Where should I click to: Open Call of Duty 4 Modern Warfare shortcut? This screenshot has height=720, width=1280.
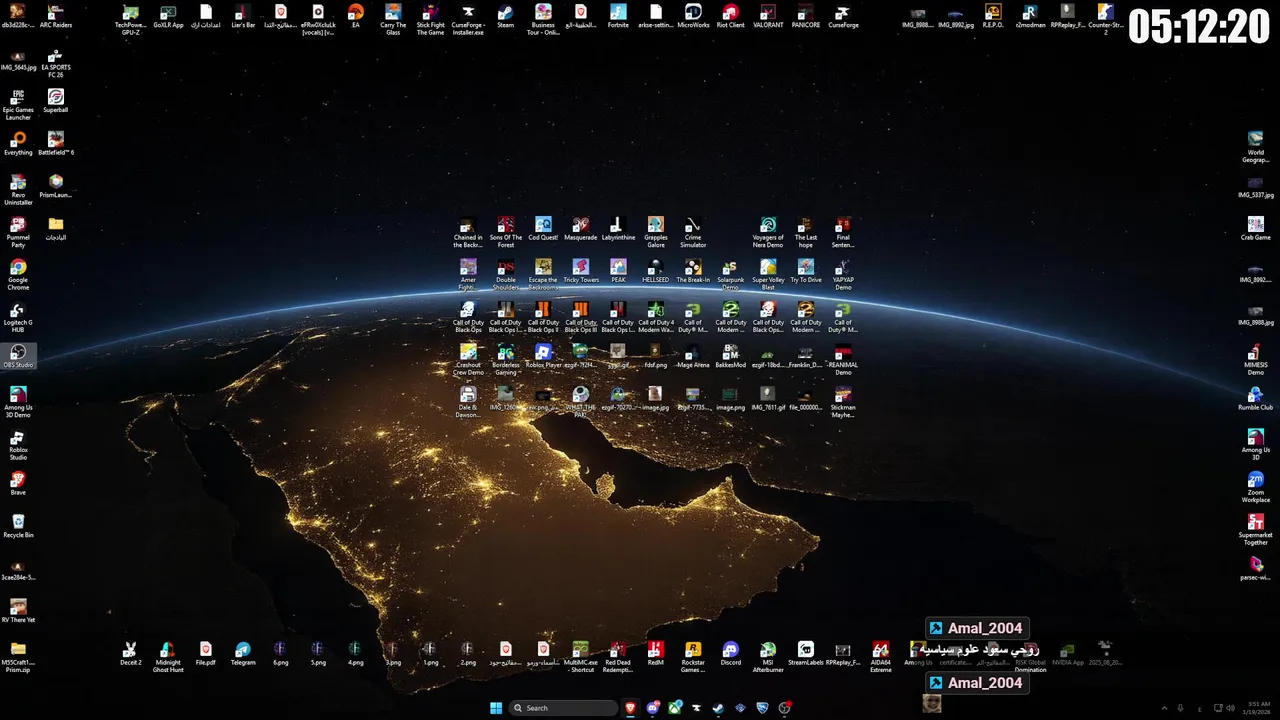656,317
